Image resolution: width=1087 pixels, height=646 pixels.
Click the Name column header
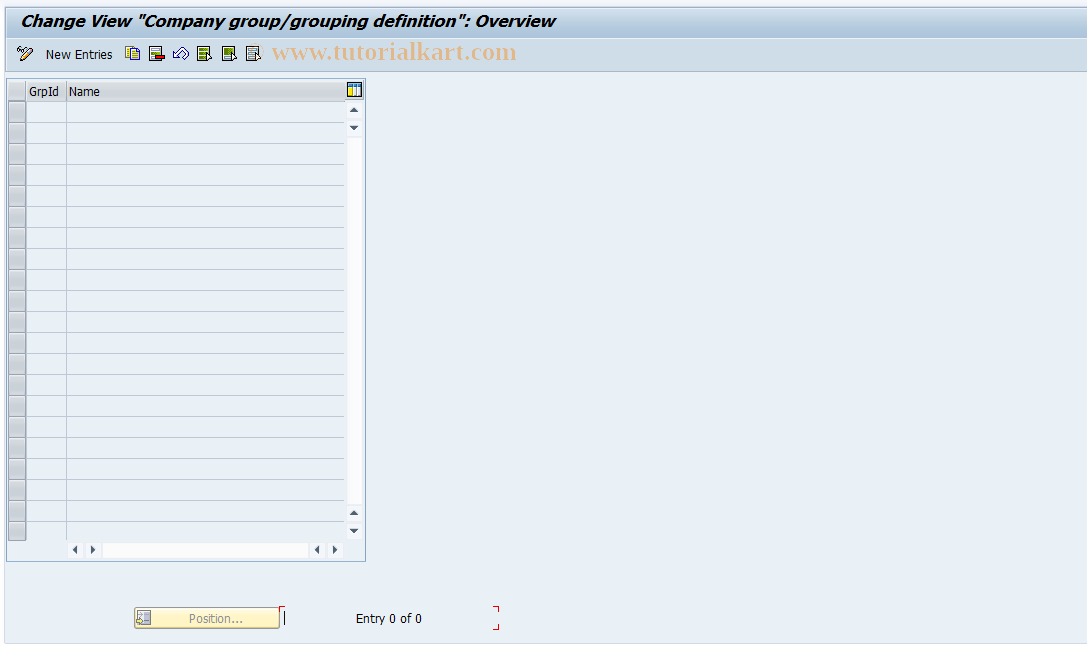(x=205, y=91)
